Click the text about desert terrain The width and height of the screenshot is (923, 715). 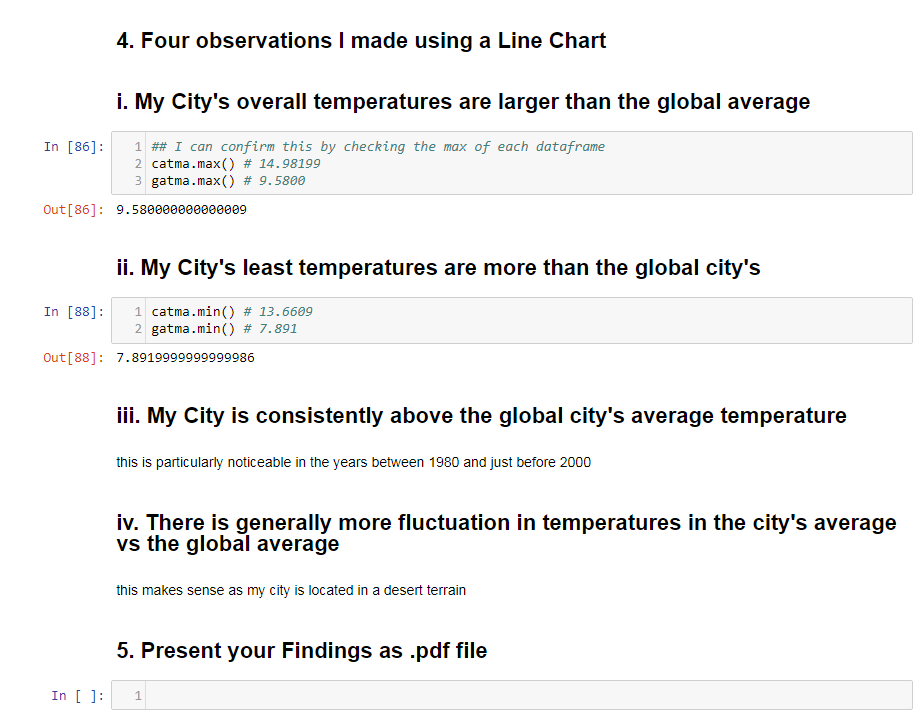click(x=291, y=590)
